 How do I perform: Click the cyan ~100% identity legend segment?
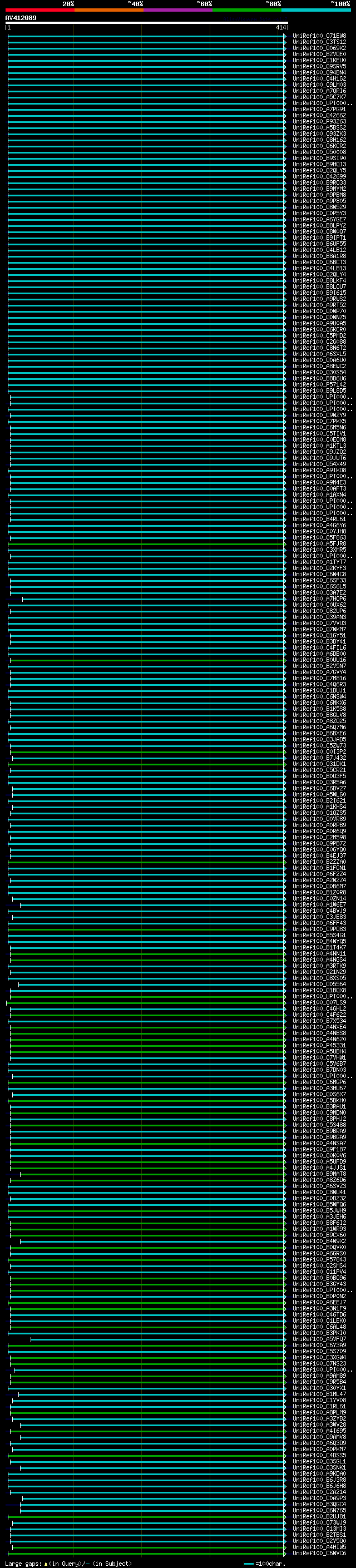click(x=315, y=11)
